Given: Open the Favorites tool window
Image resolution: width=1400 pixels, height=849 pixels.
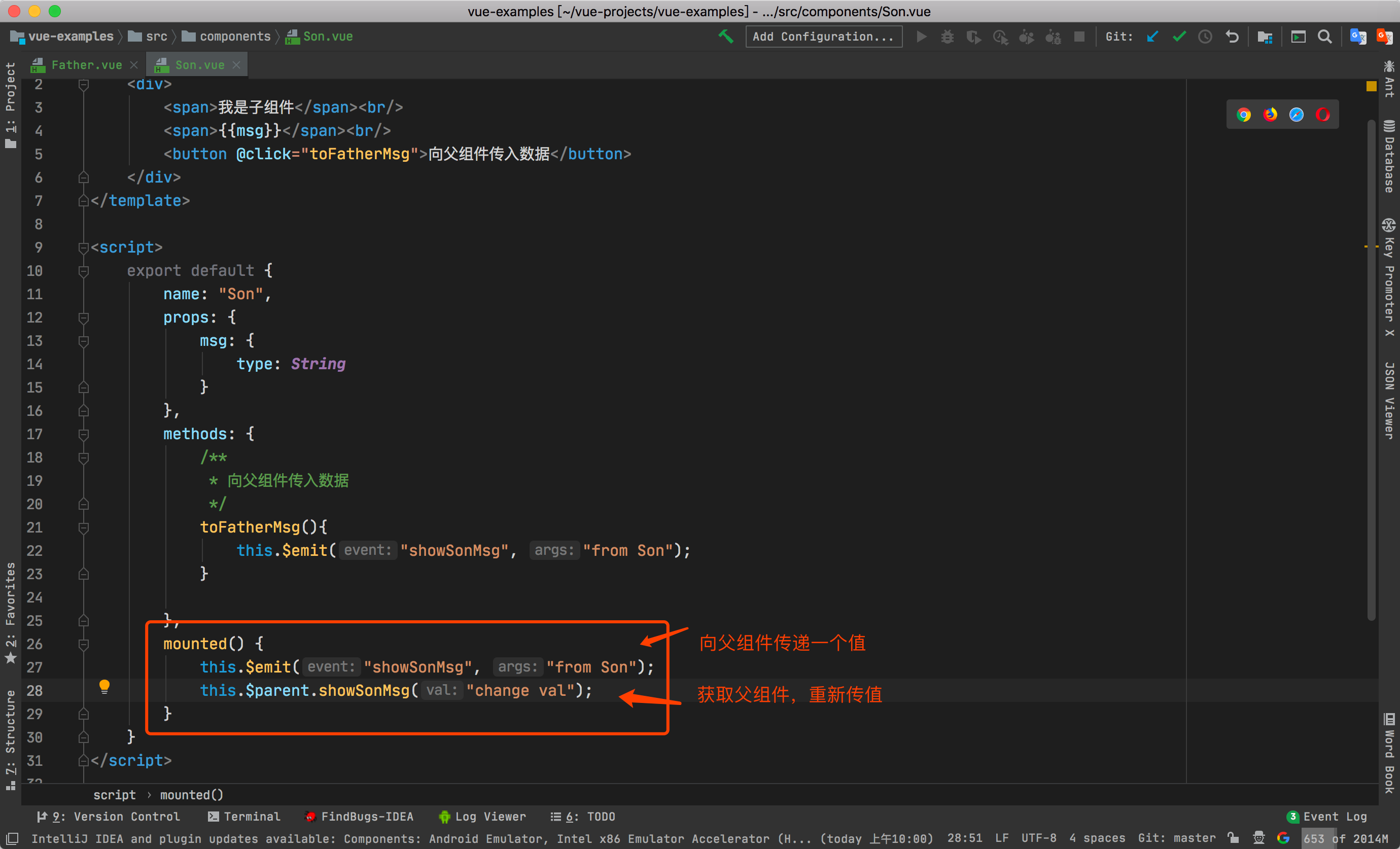Looking at the screenshot, I should point(10,613).
